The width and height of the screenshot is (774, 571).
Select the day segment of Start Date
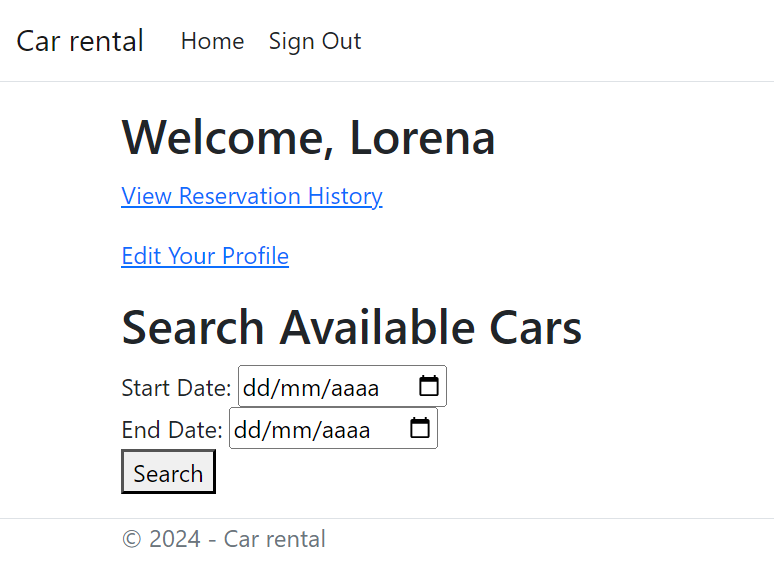(x=257, y=387)
